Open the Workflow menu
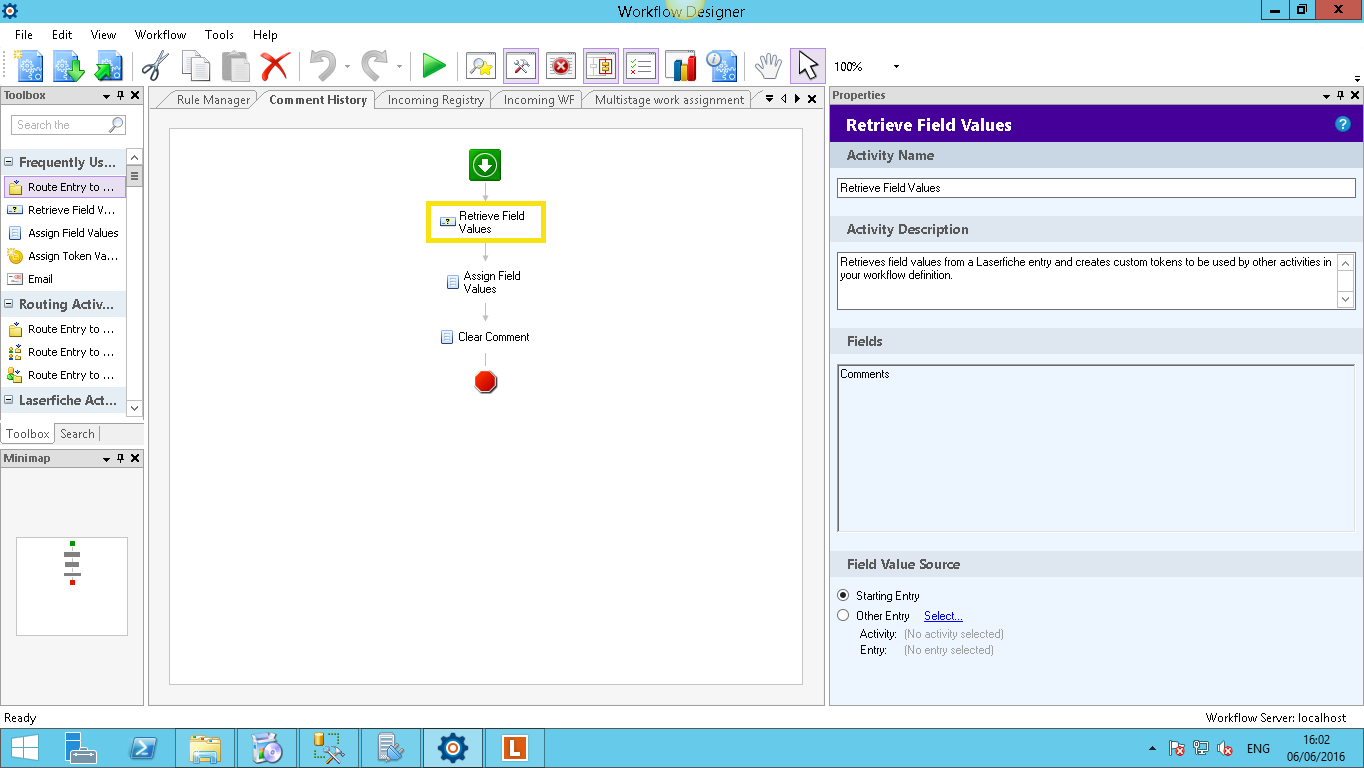This screenshot has height=768, width=1364. [x=160, y=34]
